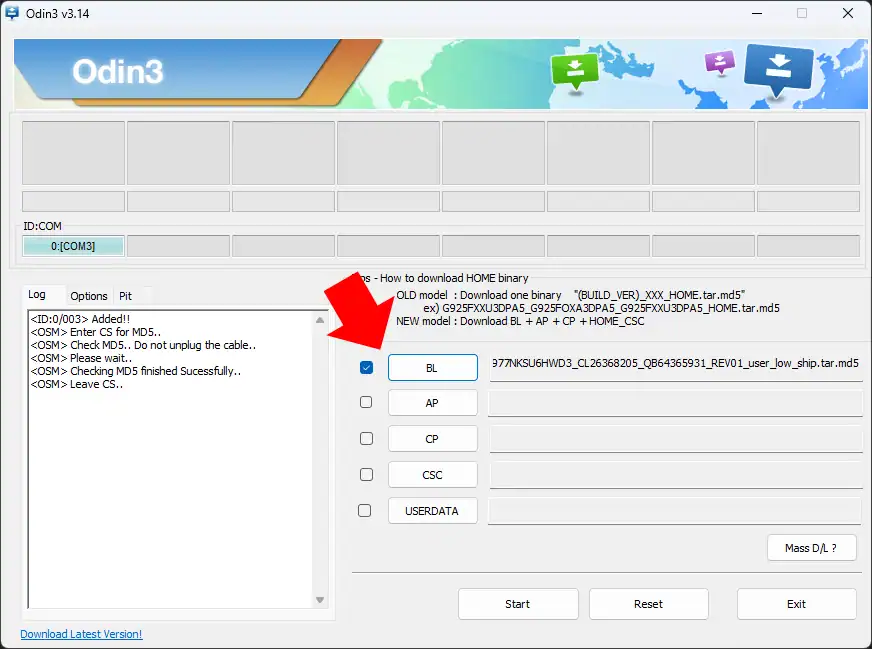Select the 0:[COM3] port box
Viewport: 872px width, 649px height.
click(x=73, y=246)
